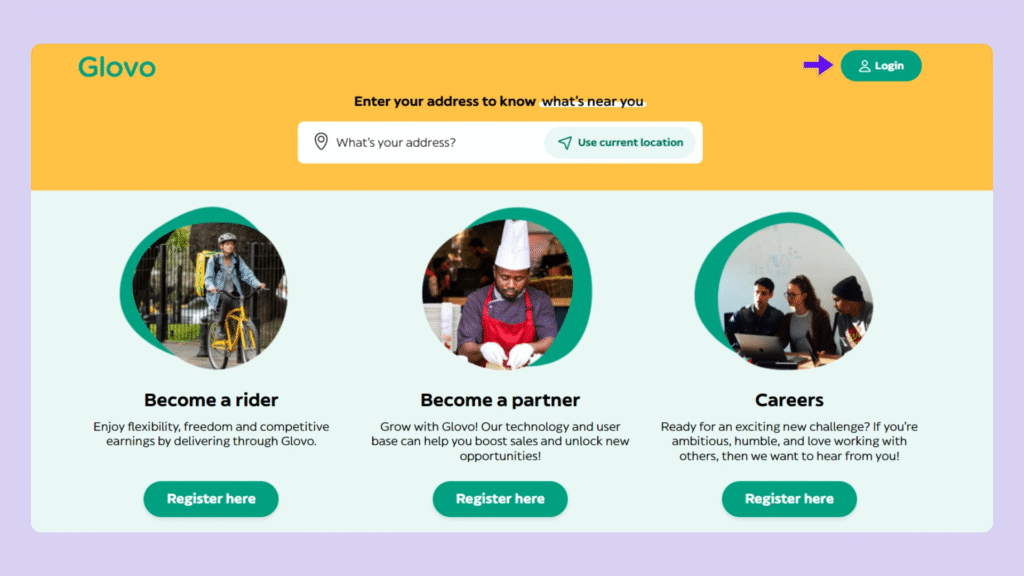
Task: Click the Glovo logo
Action: pos(117,68)
